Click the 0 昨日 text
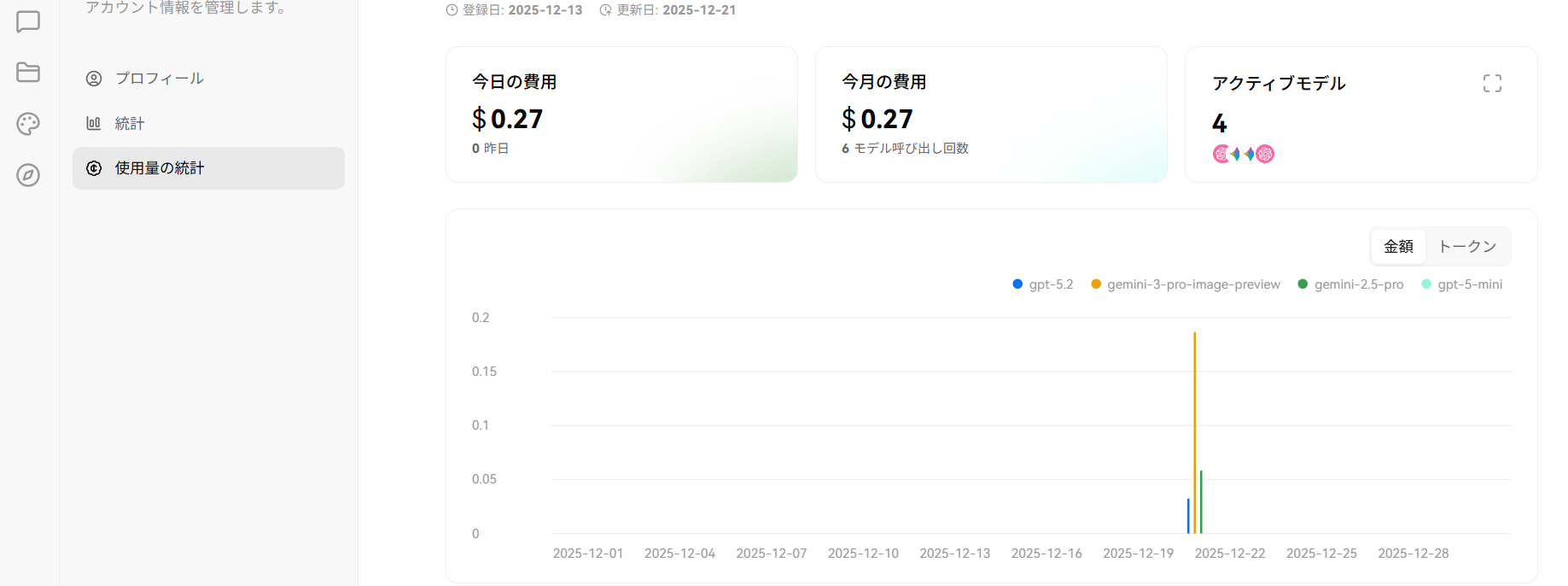Viewport: 1568px width, 586px height. (x=490, y=149)
